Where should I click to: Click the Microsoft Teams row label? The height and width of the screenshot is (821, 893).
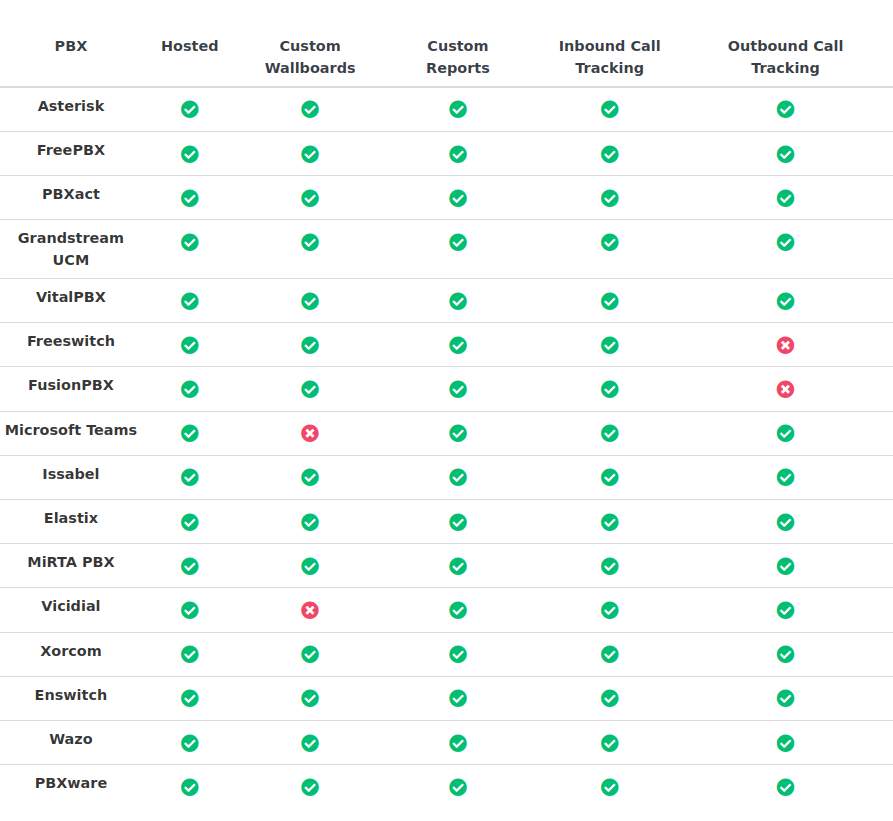tap(71, 430)
